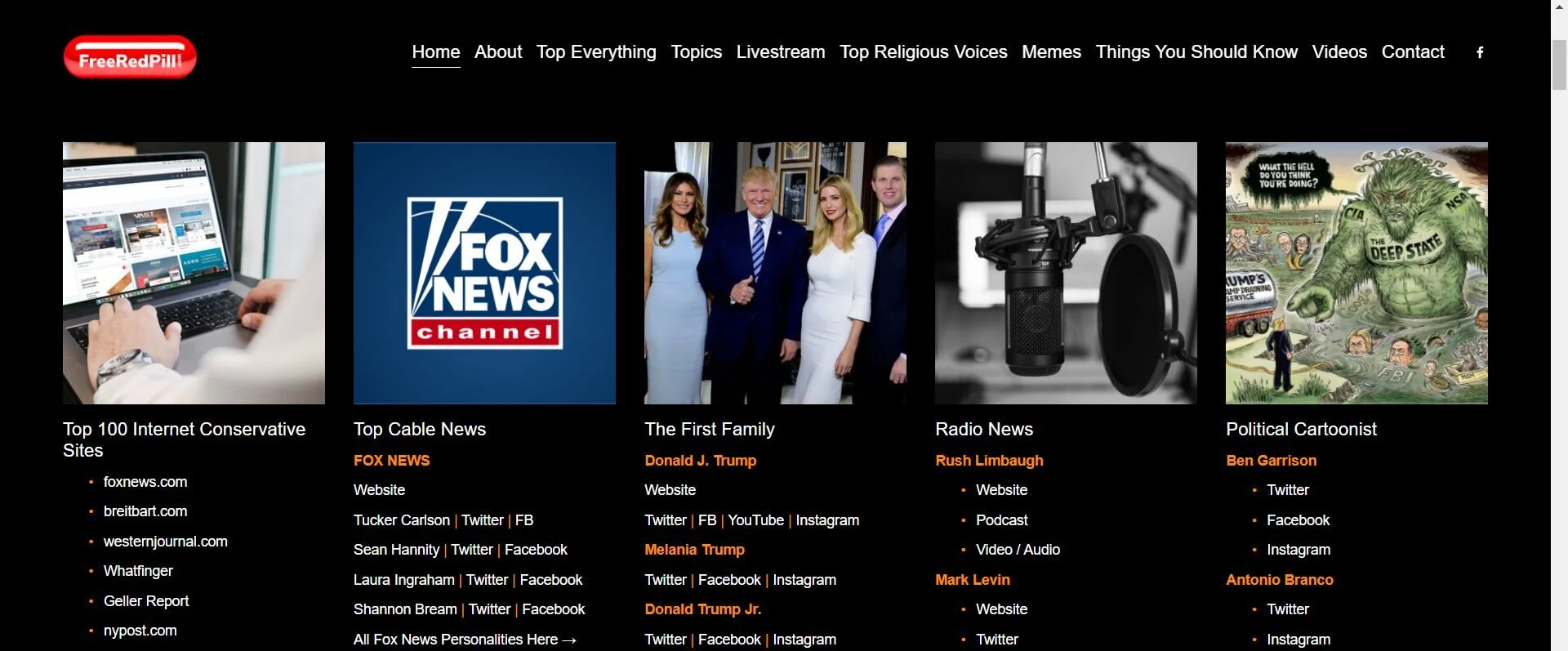The width and height of the screenshot is (1568, 651).
Task: Open Videos in navigation bar
Action: [1339, 52]
